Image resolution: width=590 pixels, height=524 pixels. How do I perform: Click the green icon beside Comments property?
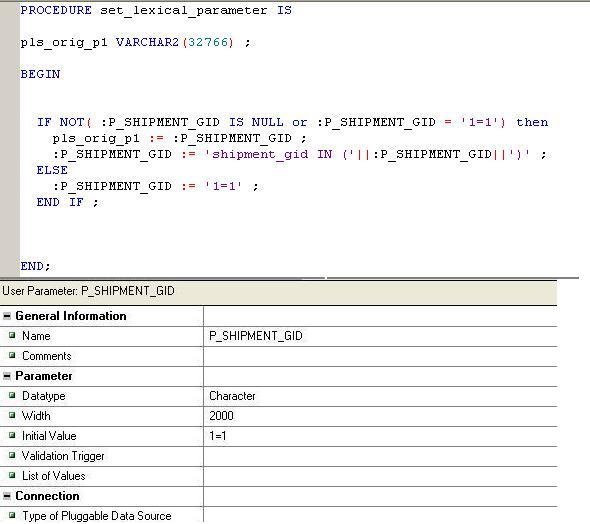12,355
